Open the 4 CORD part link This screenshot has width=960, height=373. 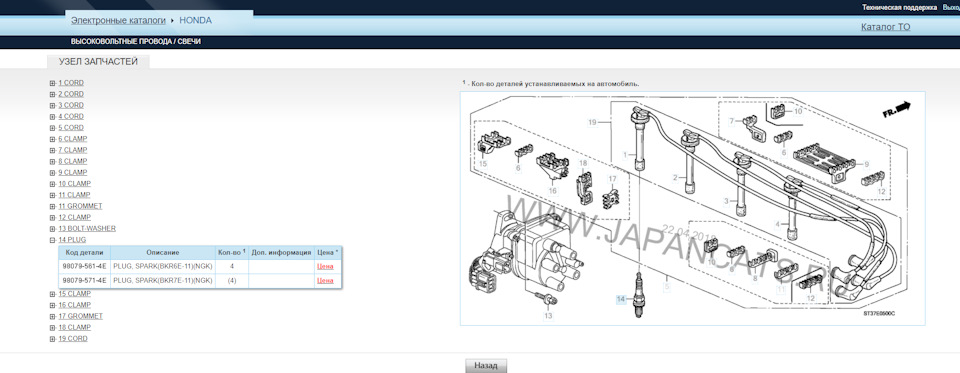point(71,116)
